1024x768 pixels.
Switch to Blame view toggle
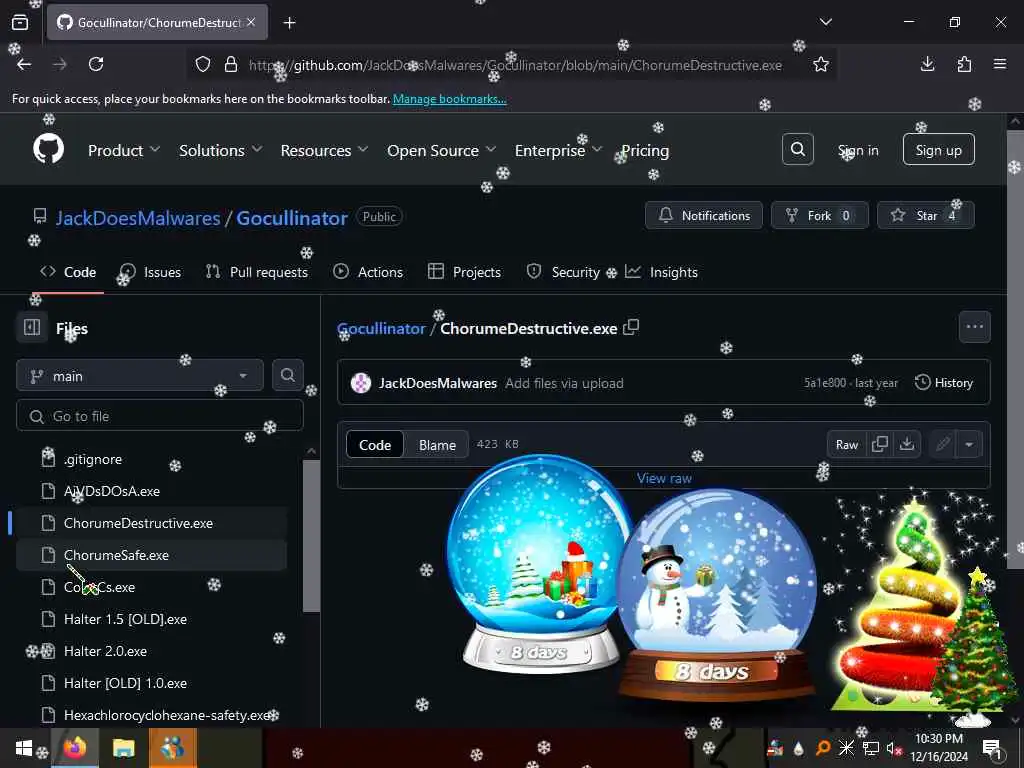[437, 445]
